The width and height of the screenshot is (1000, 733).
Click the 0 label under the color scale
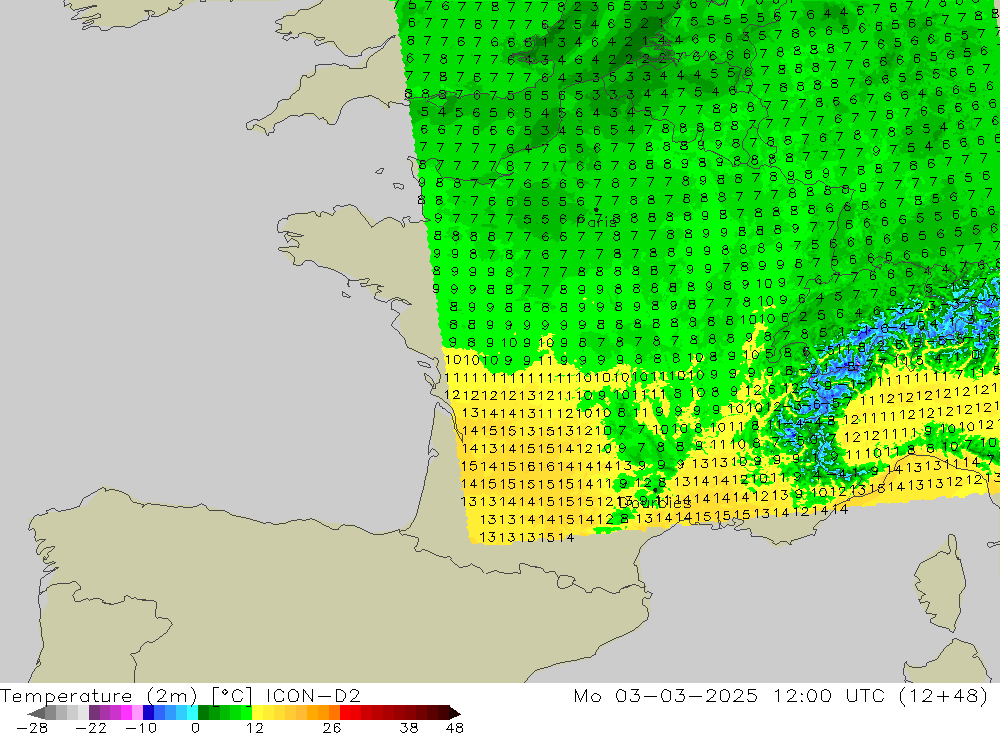click(195, 727)
